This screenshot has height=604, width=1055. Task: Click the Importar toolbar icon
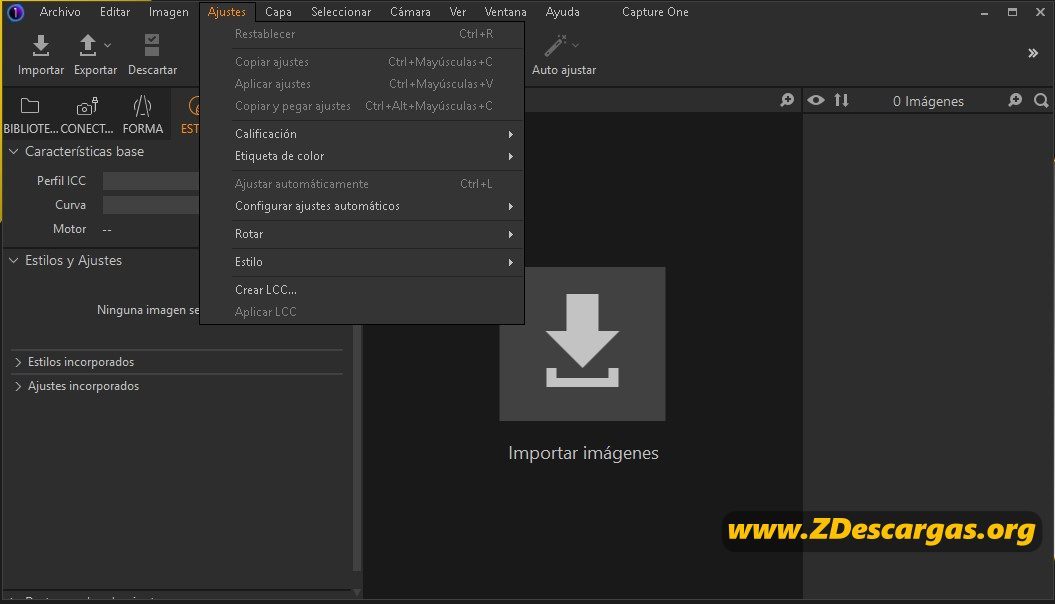coord(40,46)
